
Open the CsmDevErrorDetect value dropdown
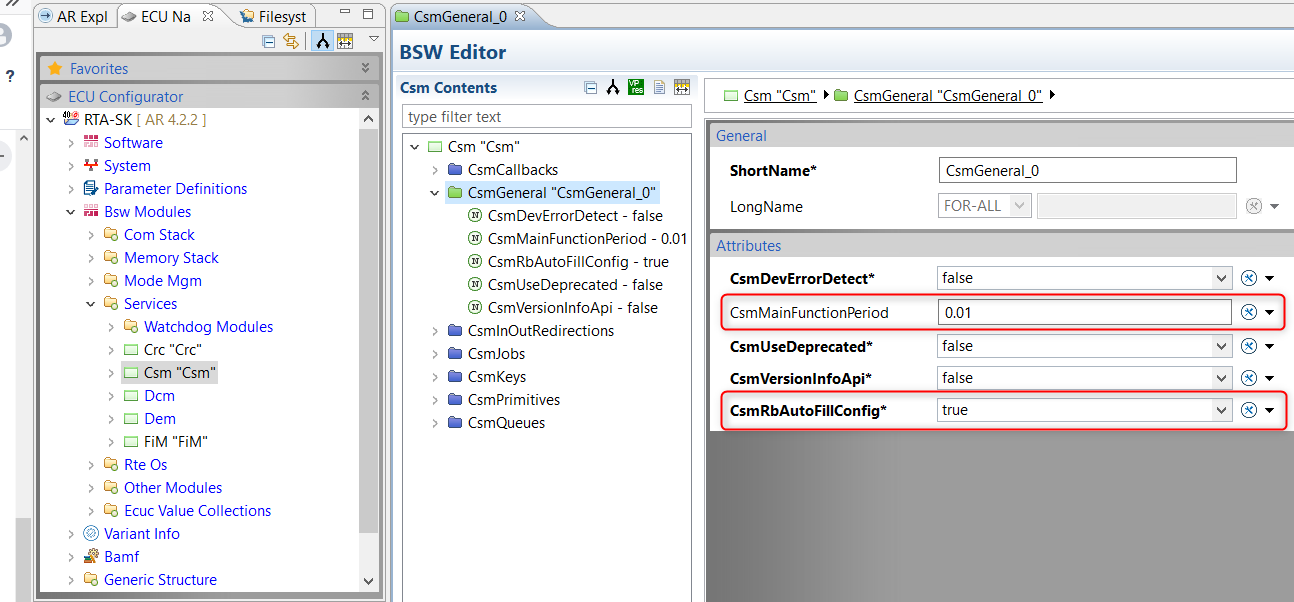coord(1221,278)
